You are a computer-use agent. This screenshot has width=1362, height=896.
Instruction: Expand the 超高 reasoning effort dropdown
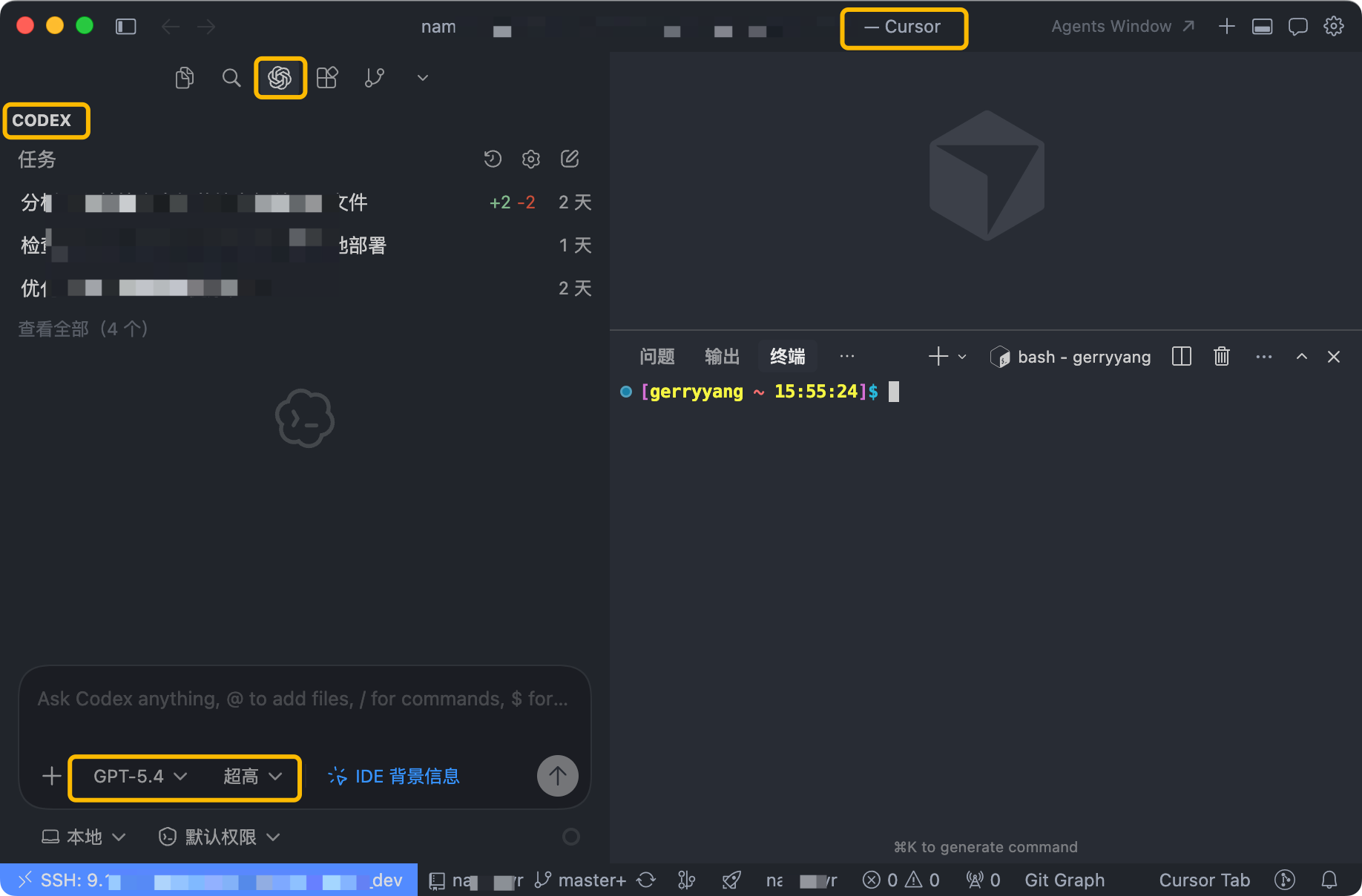[253, 777]
